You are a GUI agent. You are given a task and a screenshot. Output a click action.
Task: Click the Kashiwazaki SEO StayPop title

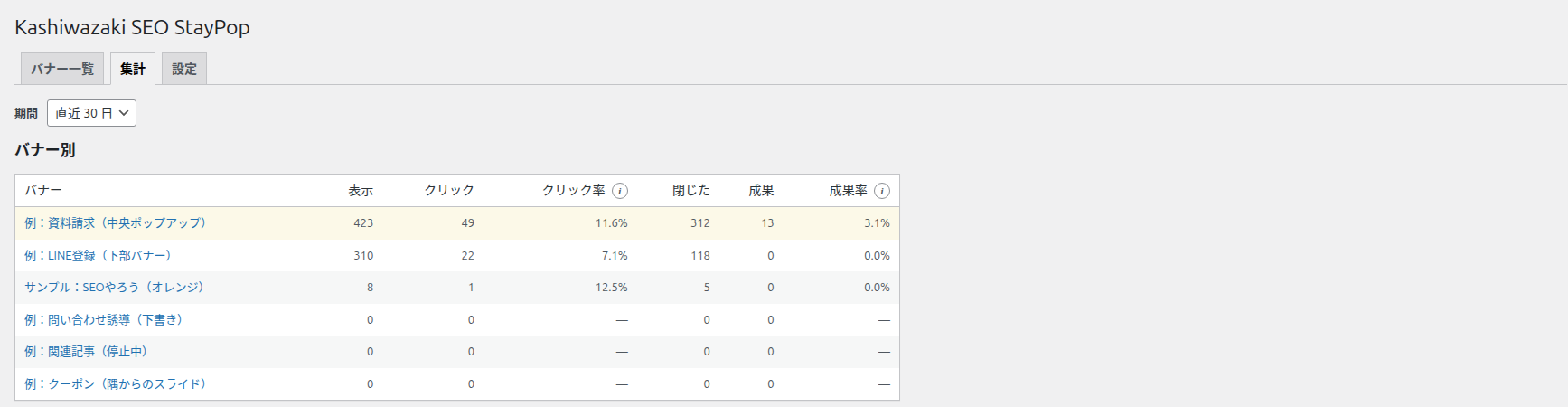tap(132, 27)
